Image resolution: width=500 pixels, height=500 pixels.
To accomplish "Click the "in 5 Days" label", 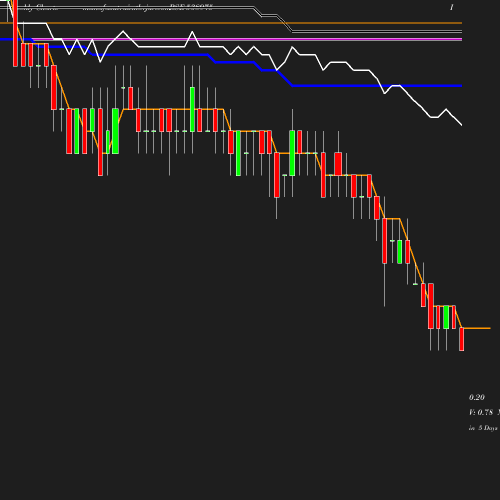I will point(483,428).
